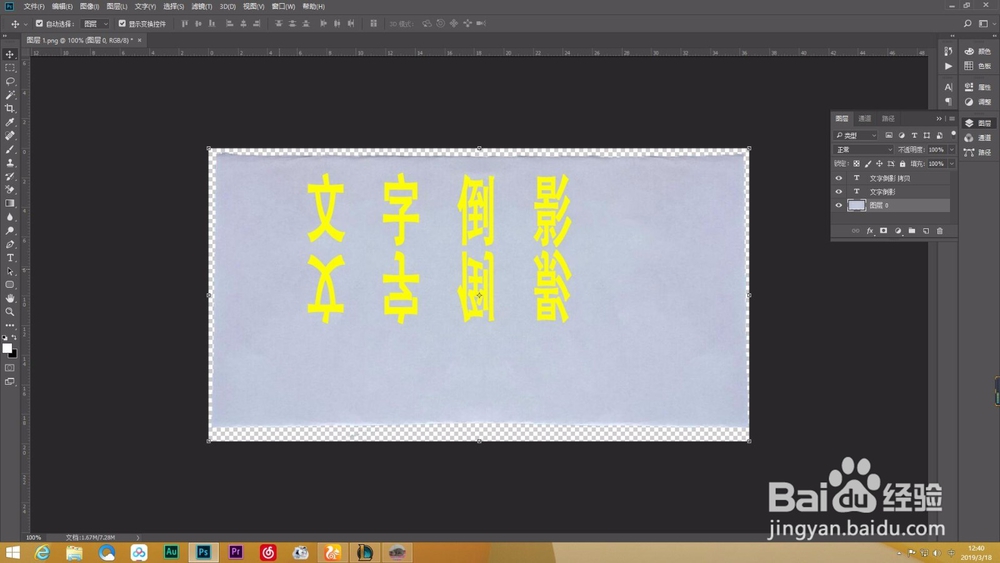This screenshot has height=563, width=1000.
Task: Toggle lock image pixels brush icon
Action: (x=868, y=164)
